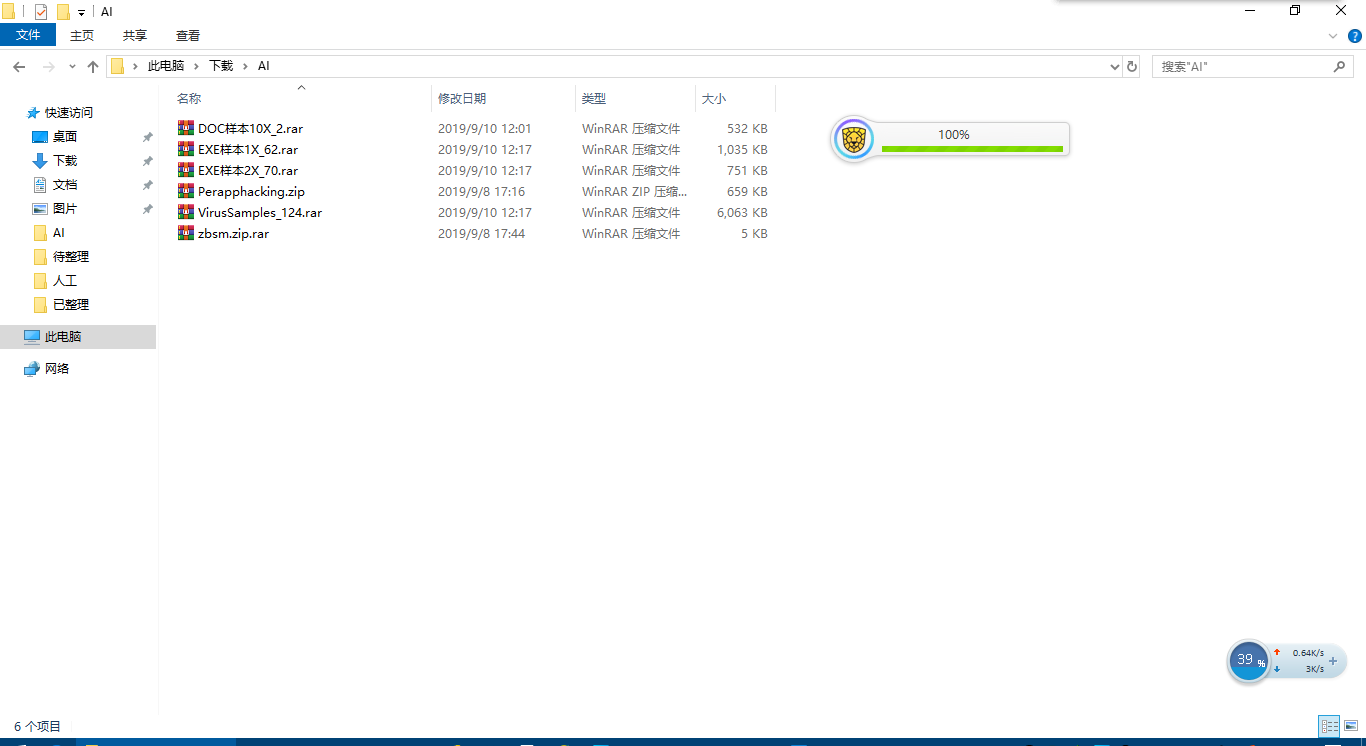The width and height of the screenshot is (1366, 746).
Task: Click the Properties icon in quick access toolbar
Action: (41, 11)
